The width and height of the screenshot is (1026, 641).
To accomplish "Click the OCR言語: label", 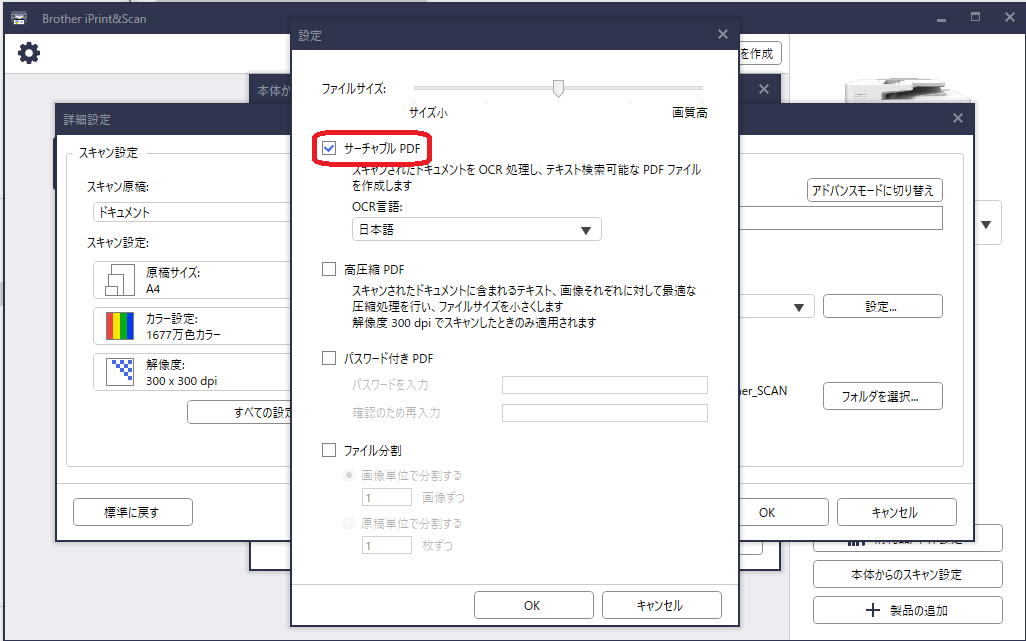I will click(377, 207).
